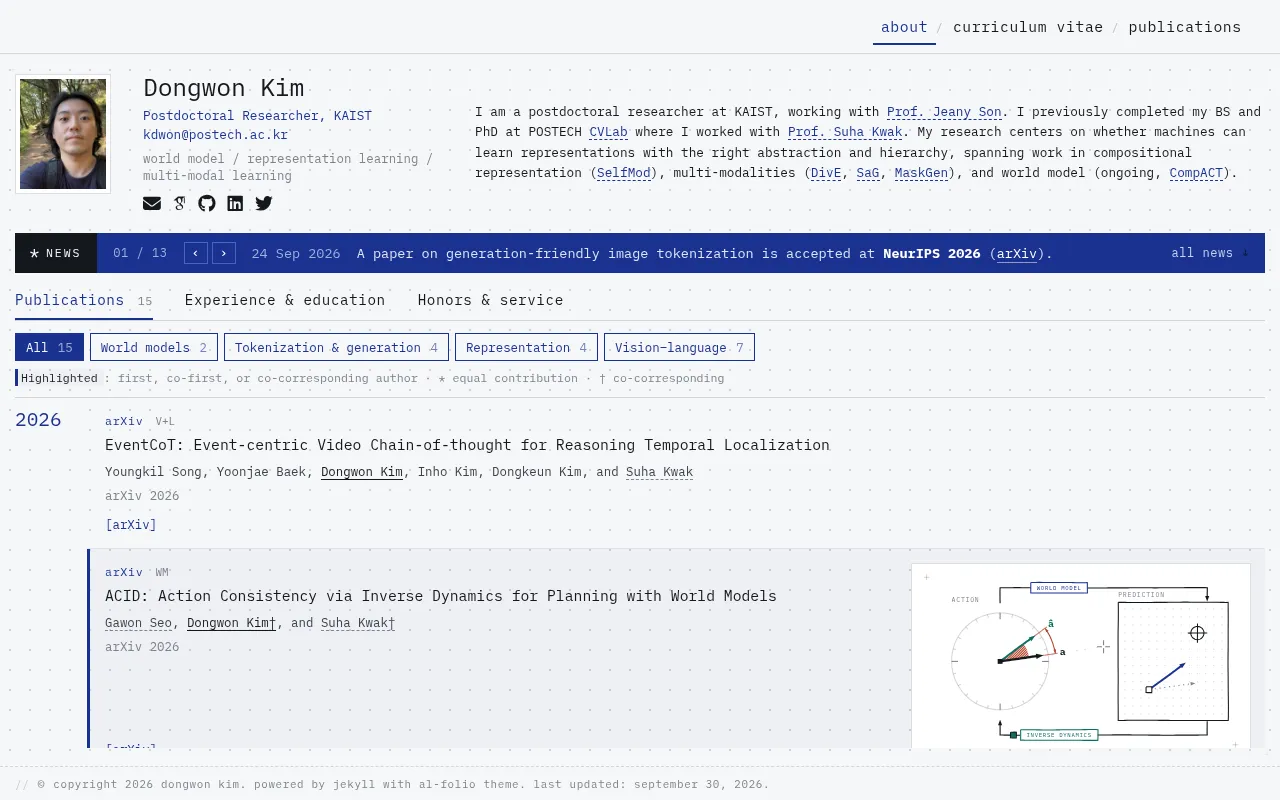This screenshot has height=800, width=1280.
Task: Click the ACID paper title
Action: pyautogui.click(x=441, y=596)
